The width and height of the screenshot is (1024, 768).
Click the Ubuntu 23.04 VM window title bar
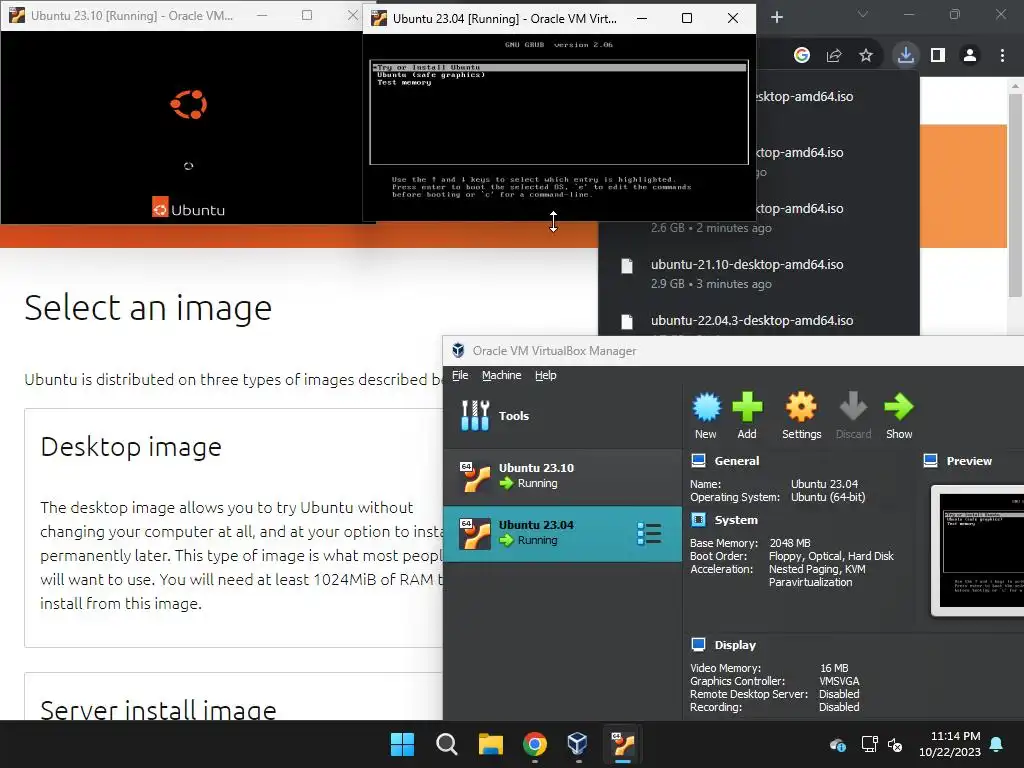point(504,18)
